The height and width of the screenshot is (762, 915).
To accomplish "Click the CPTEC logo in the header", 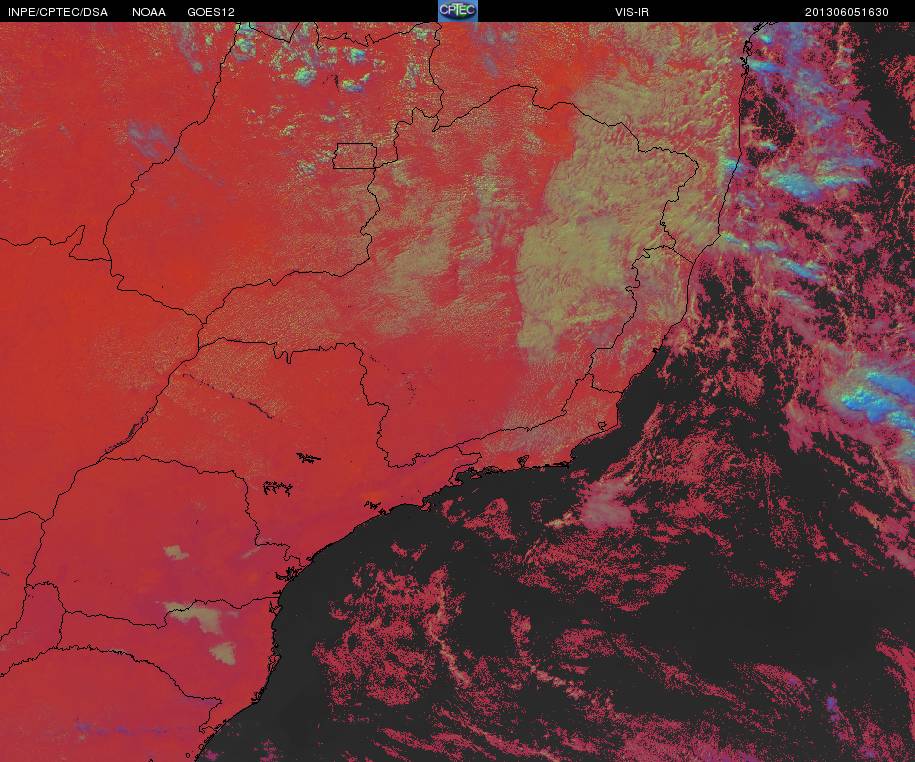I will (458, 11).
